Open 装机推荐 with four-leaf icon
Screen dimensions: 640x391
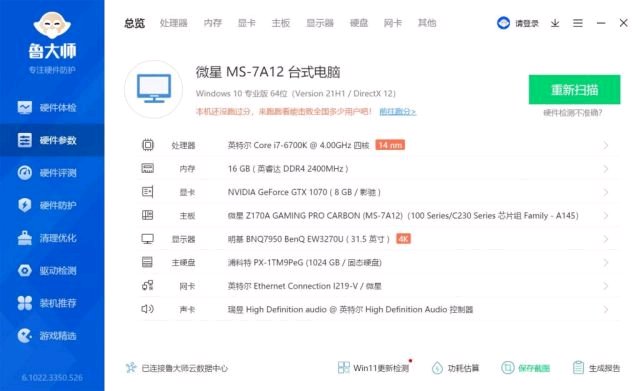pos(47,303)
